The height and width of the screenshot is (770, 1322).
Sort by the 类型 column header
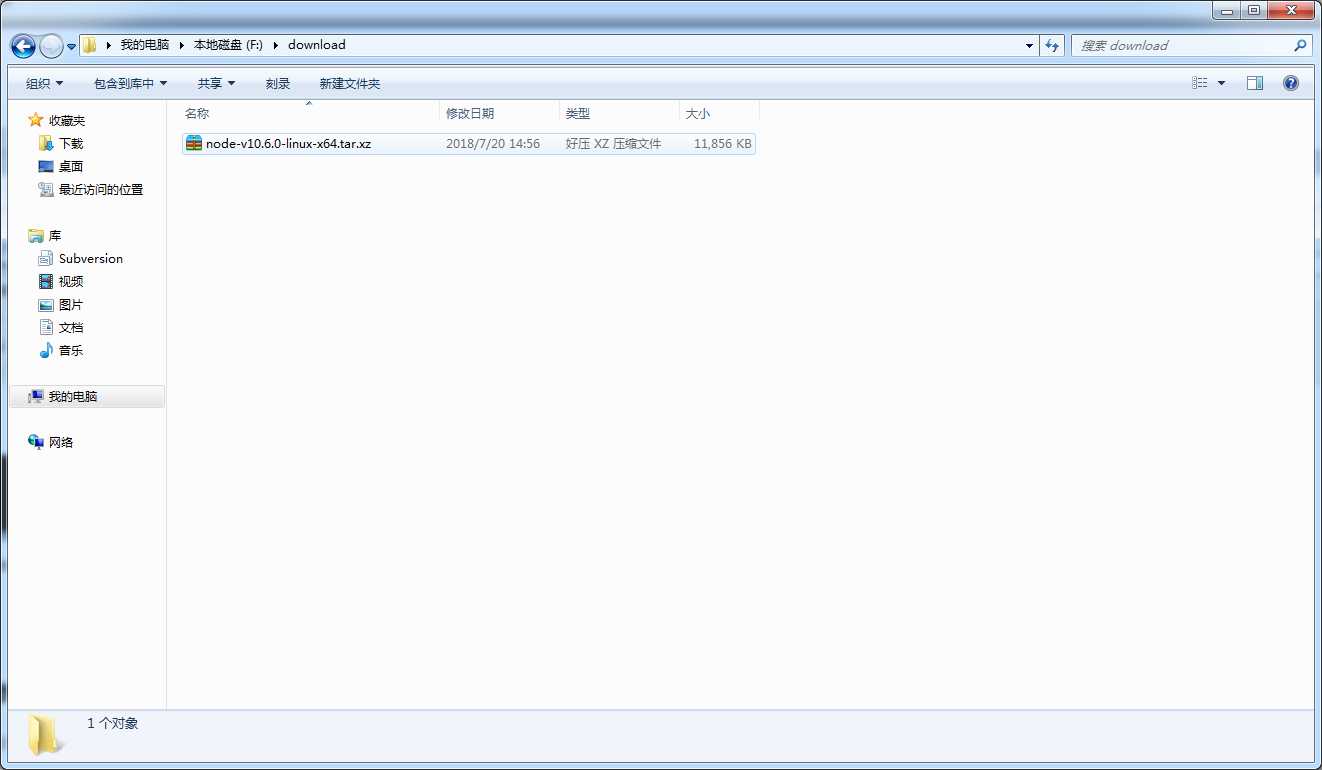pyautogui.click(x=619, y=114)
